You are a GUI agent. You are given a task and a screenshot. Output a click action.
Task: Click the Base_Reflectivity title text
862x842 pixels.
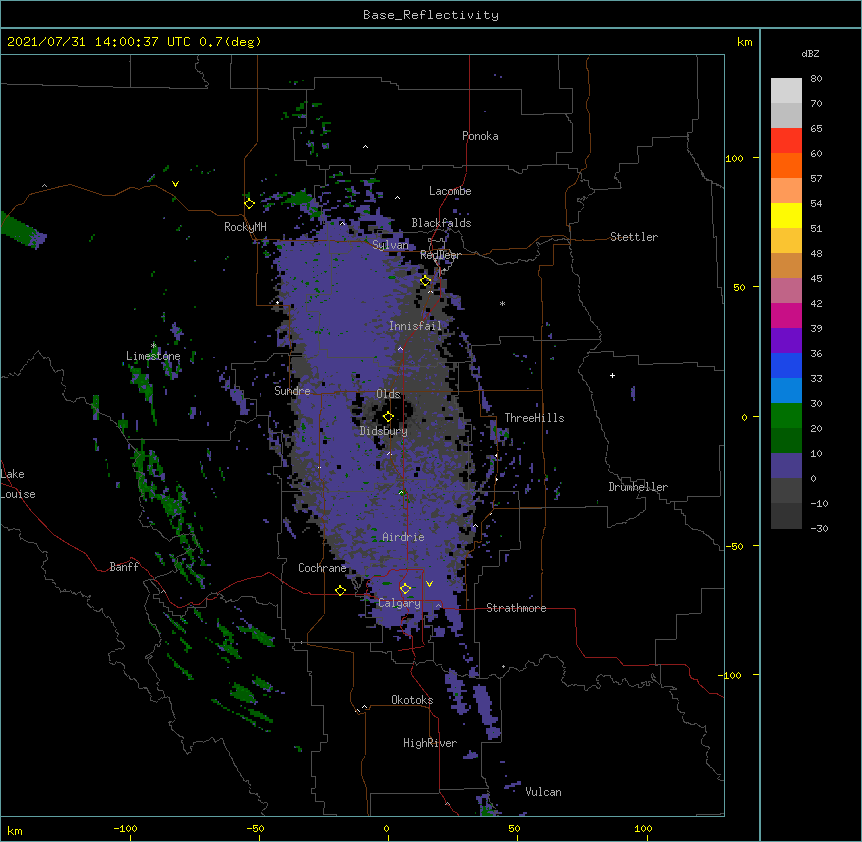coord(431,15)
